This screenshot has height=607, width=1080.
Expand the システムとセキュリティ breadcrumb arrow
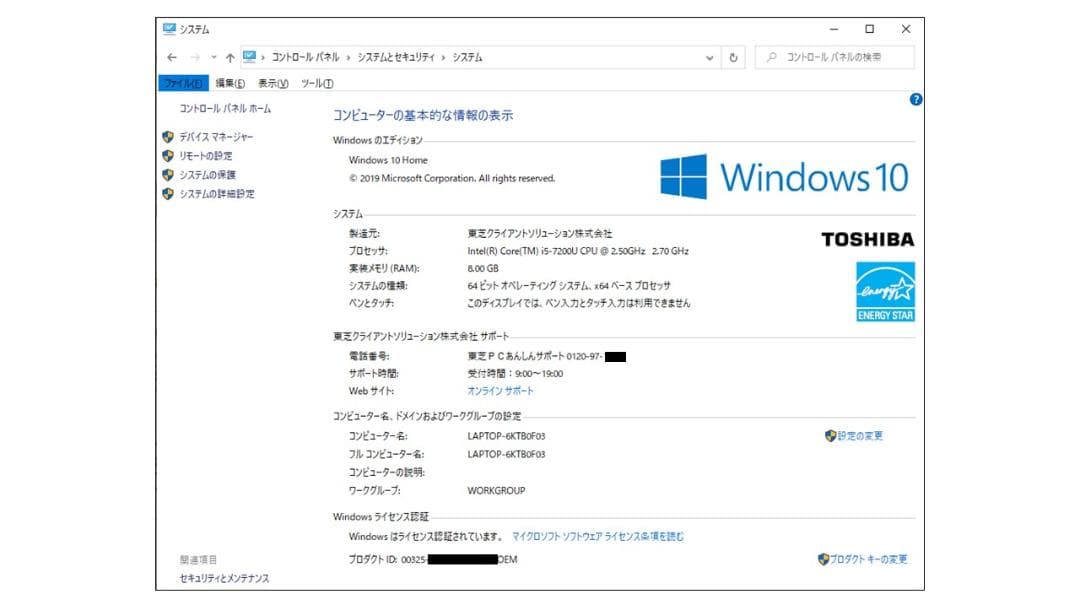[x=441, y=57]
